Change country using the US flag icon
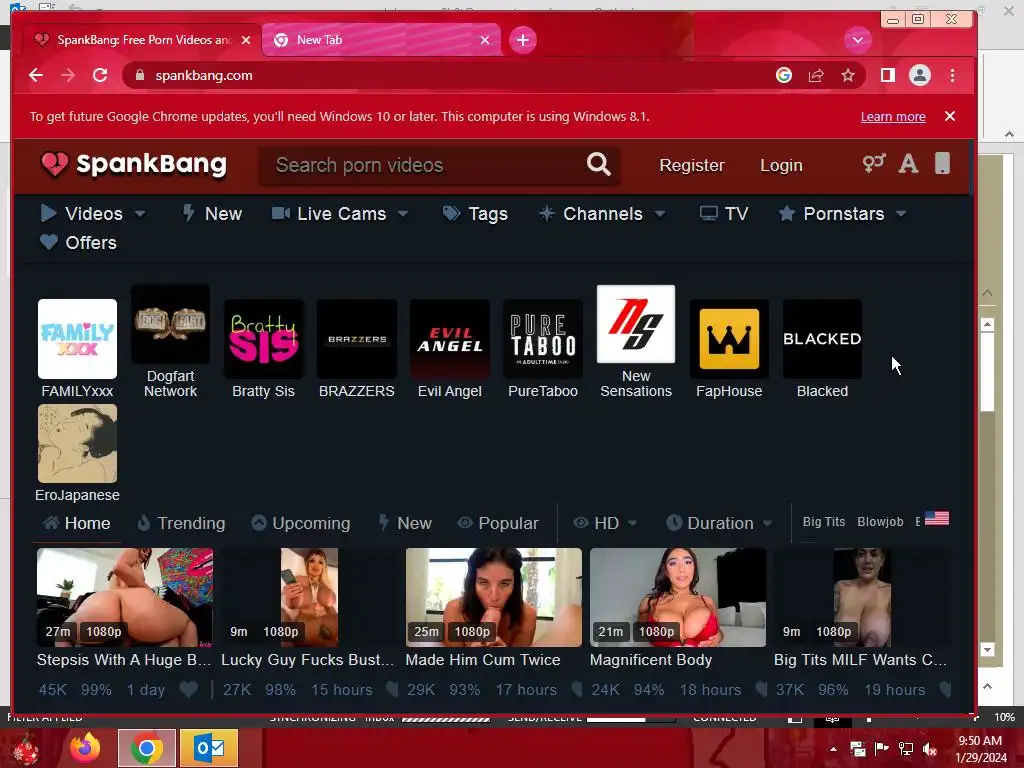 coord(936,519)
